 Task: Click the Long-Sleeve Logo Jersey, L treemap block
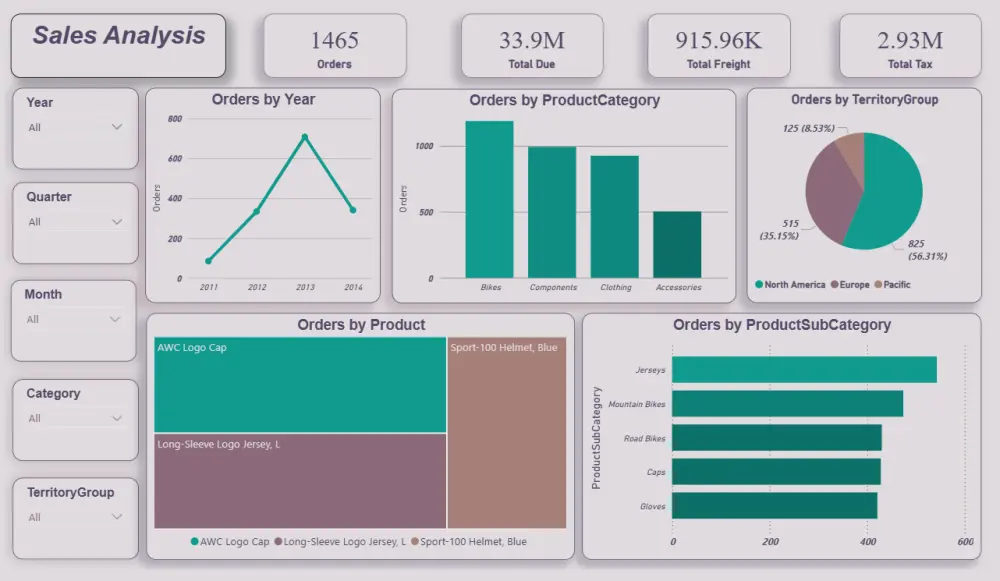point(297,480)
